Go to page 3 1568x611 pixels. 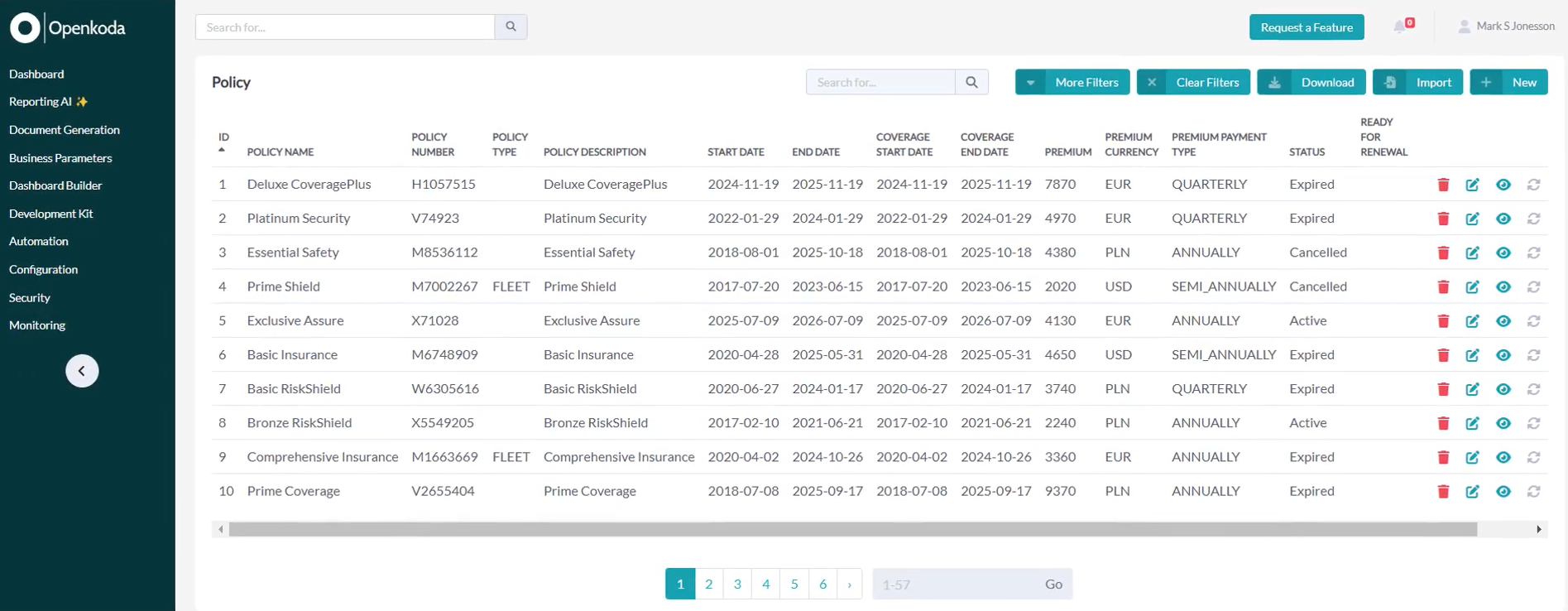click(737, 584)
